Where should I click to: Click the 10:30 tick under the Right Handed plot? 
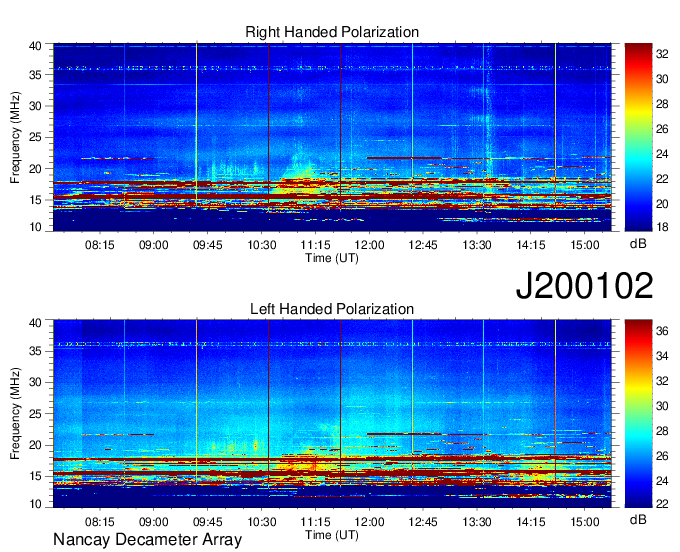[x=262, y=245]
